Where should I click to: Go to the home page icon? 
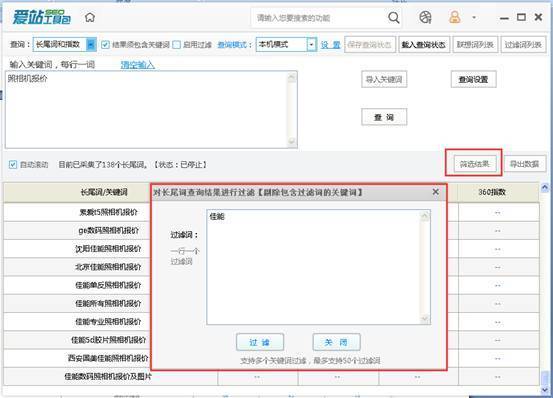90,17
